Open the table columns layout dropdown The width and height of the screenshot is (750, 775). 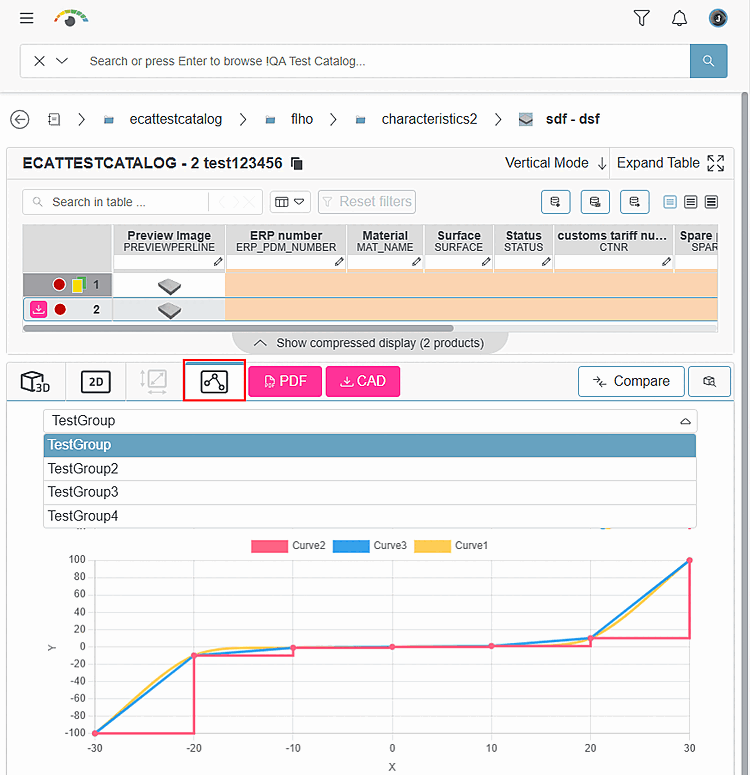290,202
